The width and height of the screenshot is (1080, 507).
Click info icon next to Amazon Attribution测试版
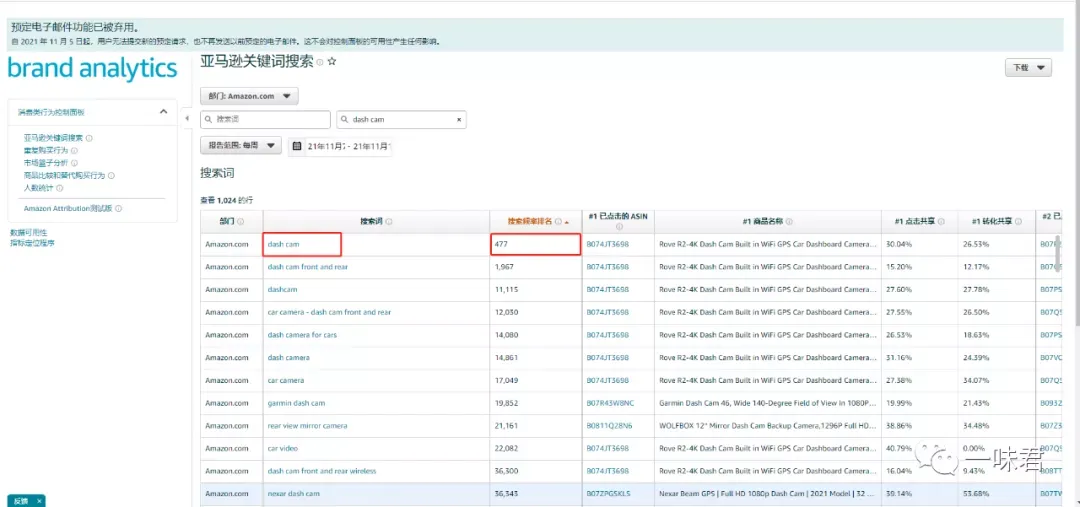pos(118,208)
